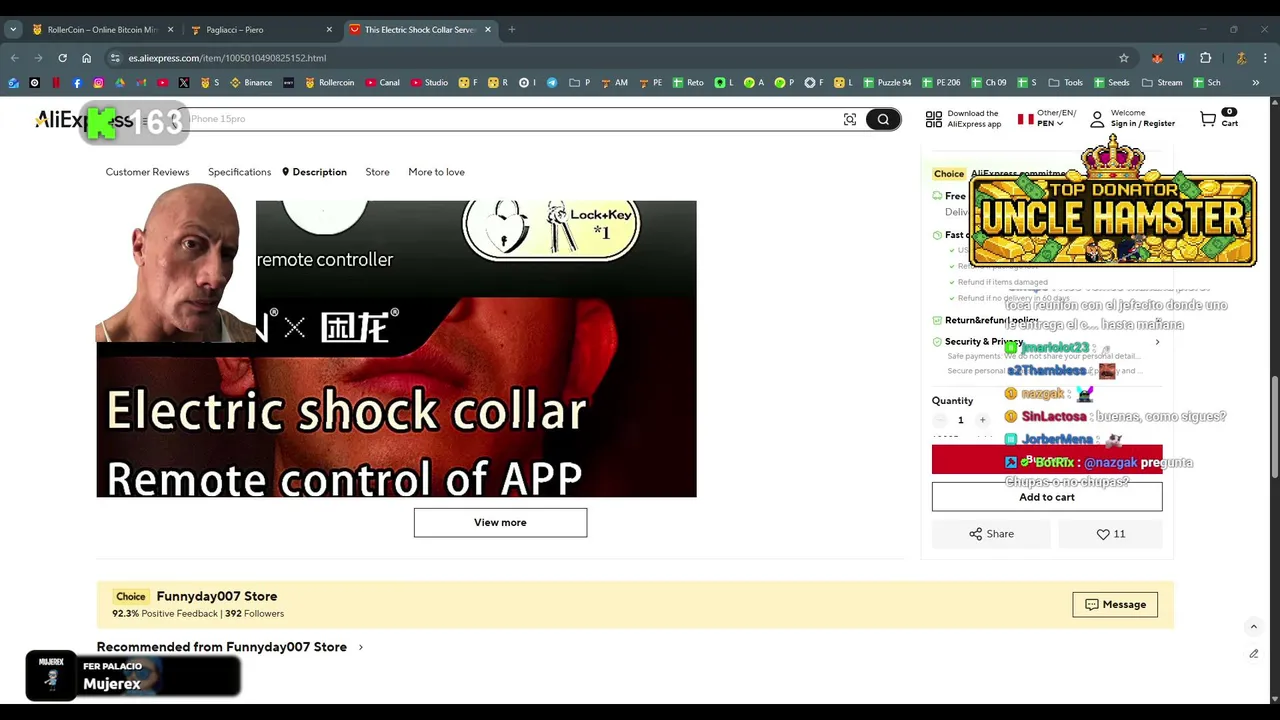
Task: Open YouTube Studio bookmark
Action: [430, 83]
